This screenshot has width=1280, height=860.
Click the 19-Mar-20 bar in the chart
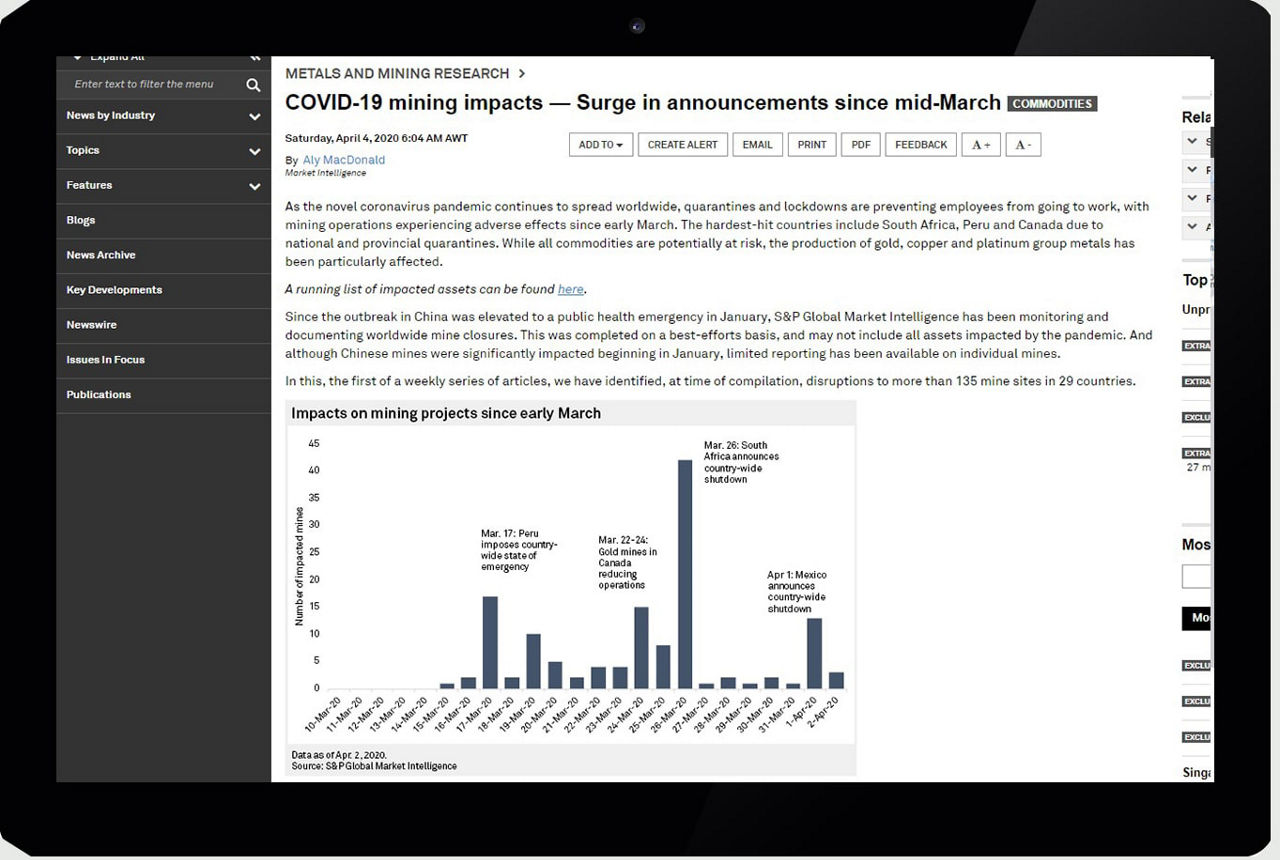click(533, 661)
